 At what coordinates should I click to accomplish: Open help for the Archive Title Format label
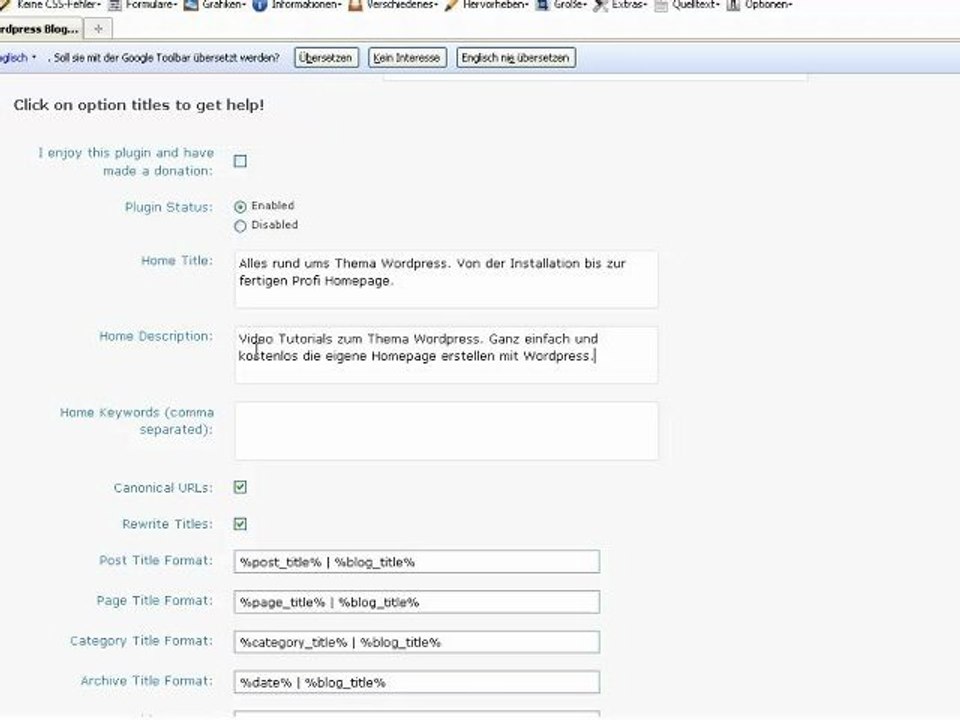(x=147, y=681)
